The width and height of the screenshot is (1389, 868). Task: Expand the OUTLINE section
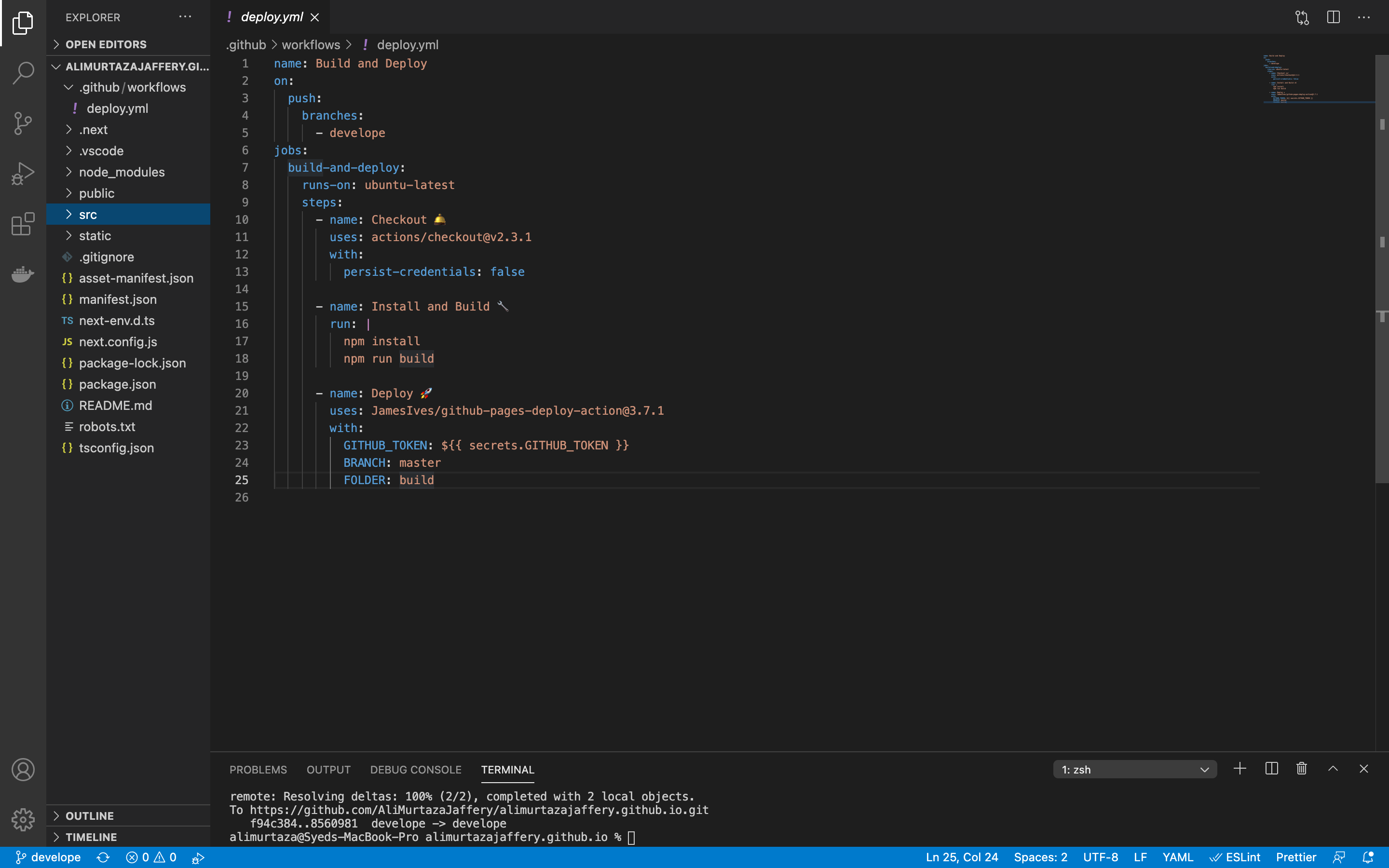(129, 816)
